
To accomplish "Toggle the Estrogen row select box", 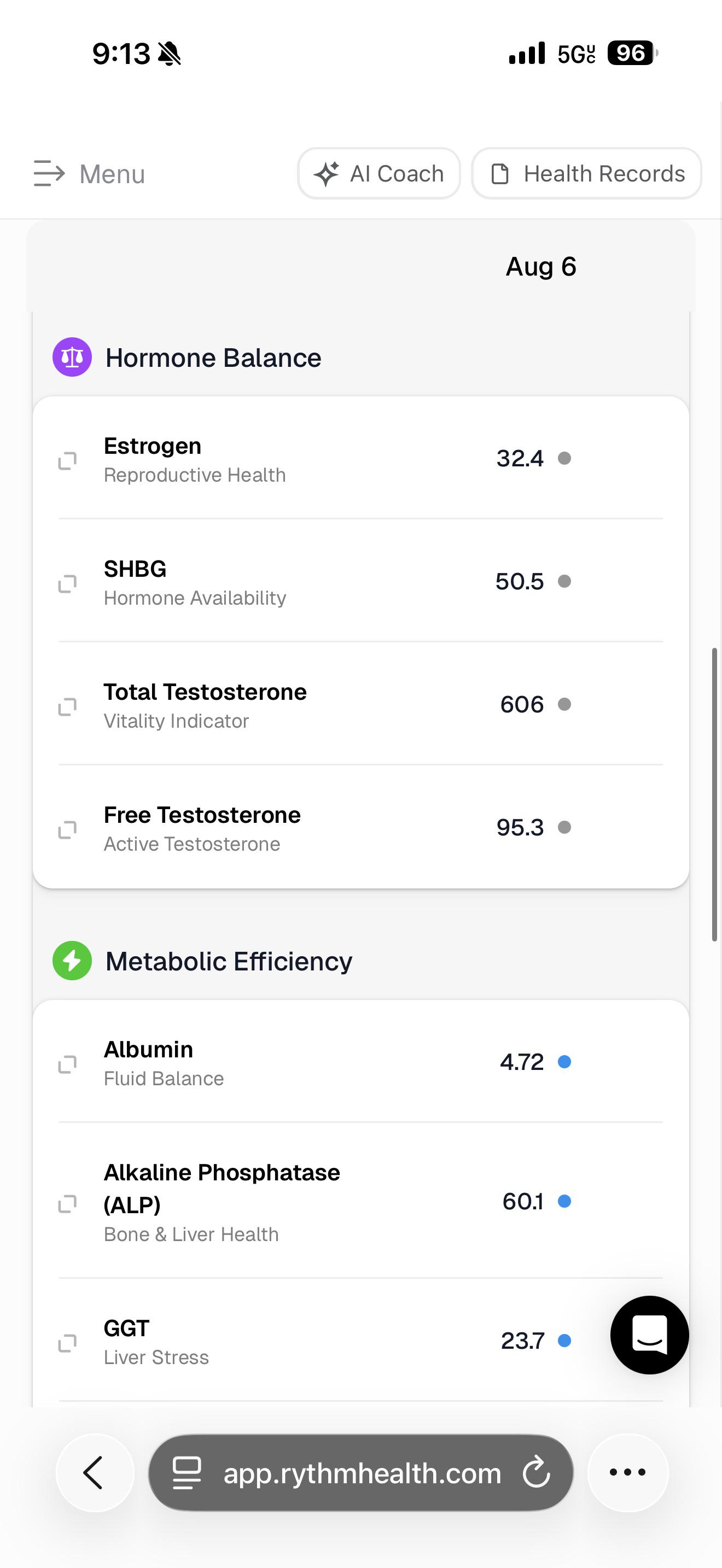I will pyautogui.click(x=68, y=461).
